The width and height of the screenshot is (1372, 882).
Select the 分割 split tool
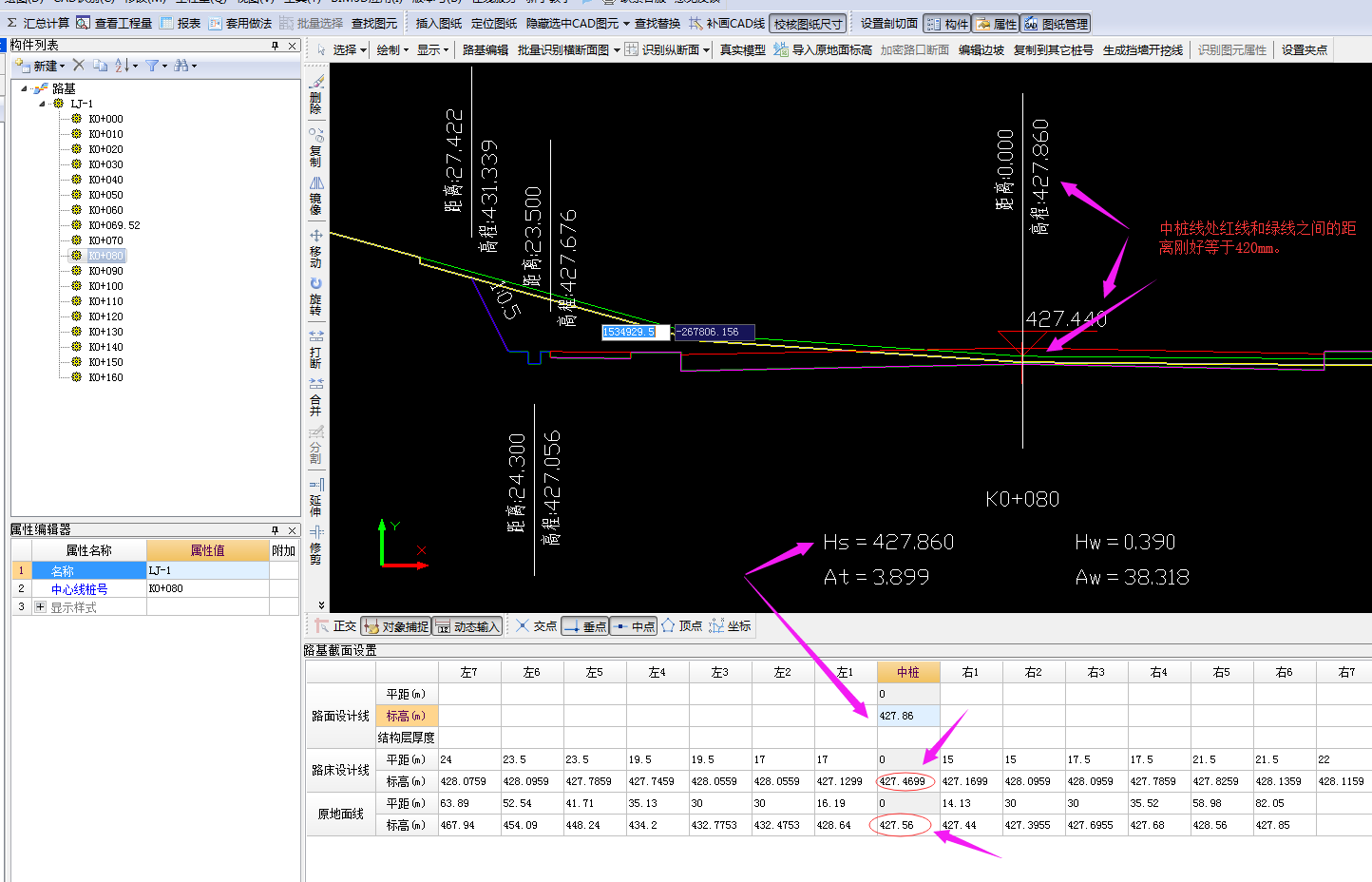(316, 445)
